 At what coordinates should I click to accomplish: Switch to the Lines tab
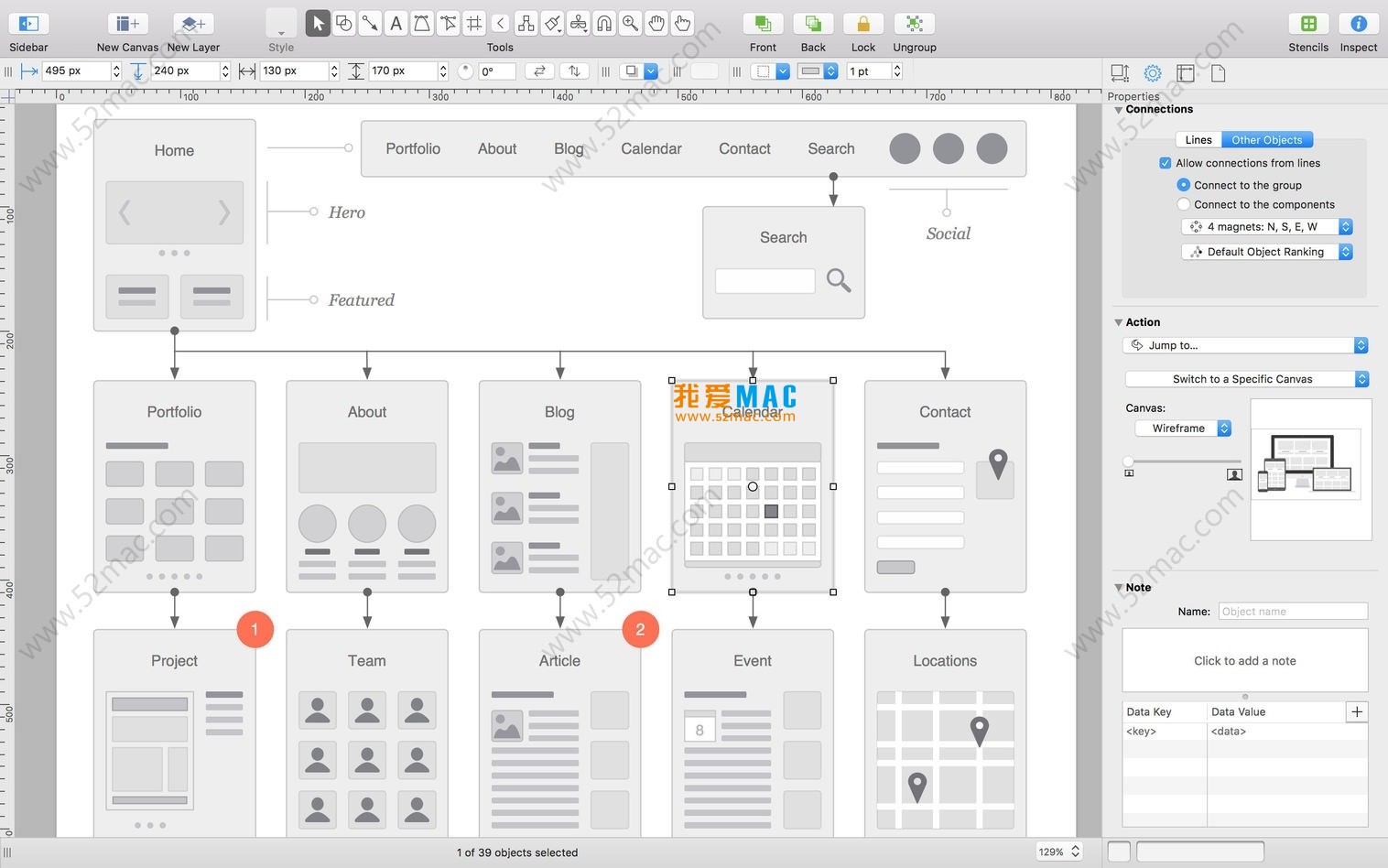point(1198,140)
